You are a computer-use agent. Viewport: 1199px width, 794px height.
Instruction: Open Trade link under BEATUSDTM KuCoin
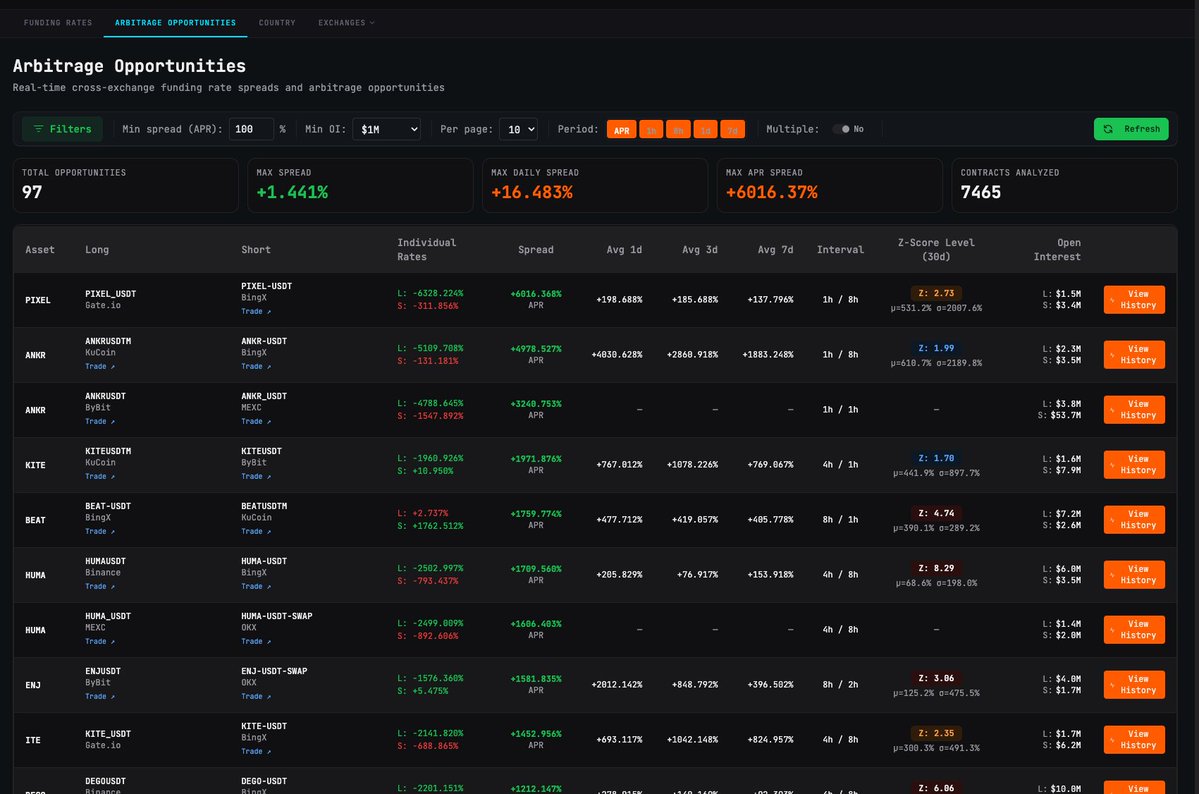(255, 532)
